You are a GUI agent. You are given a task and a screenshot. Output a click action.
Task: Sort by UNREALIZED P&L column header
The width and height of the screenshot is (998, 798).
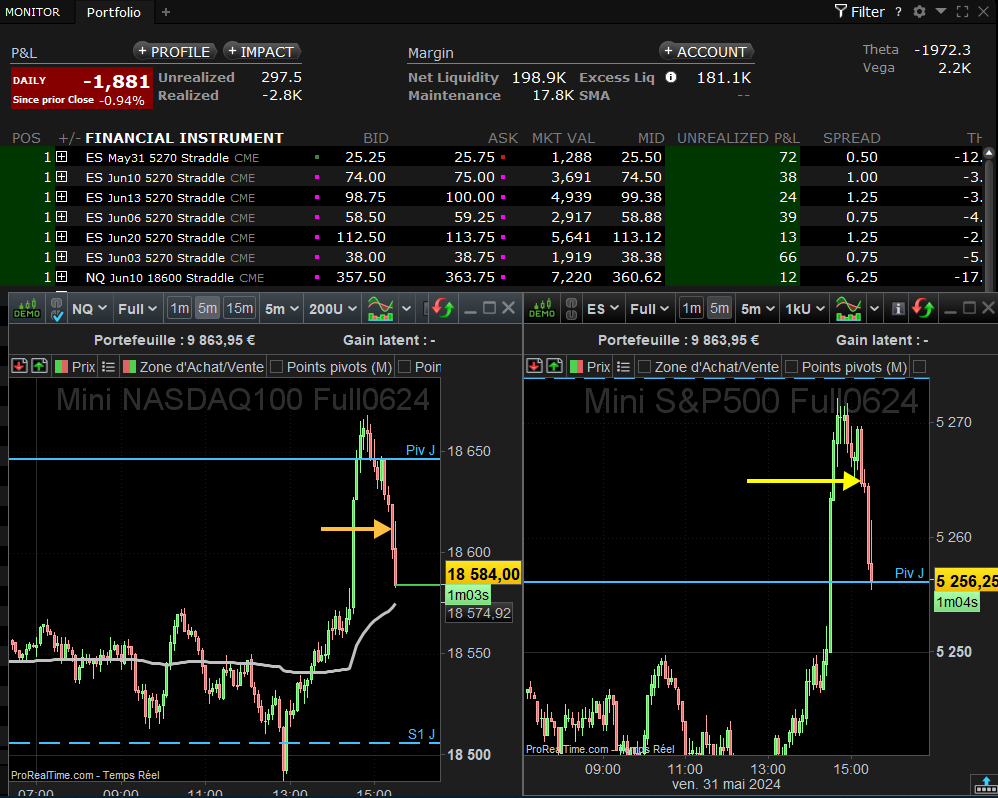(738, 138)
